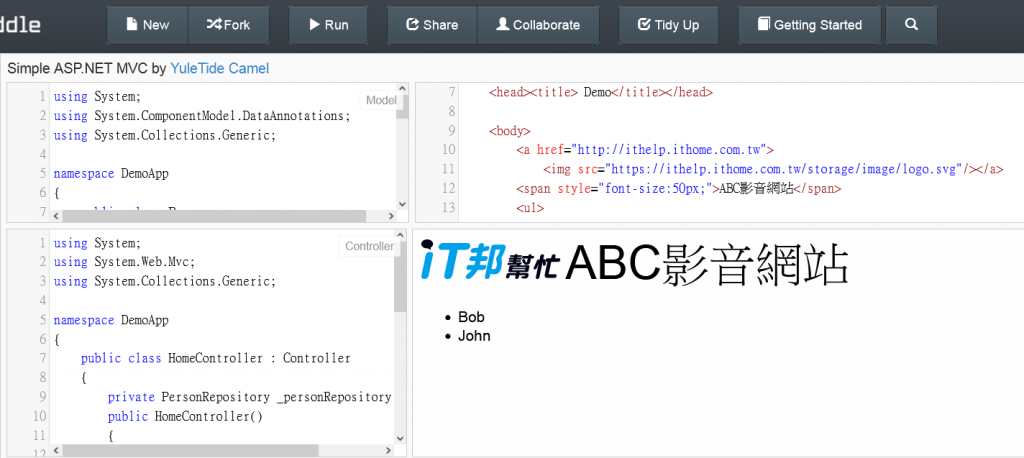Open YuleTide Camel author link

pyautogui.click(x=219, y=69)
